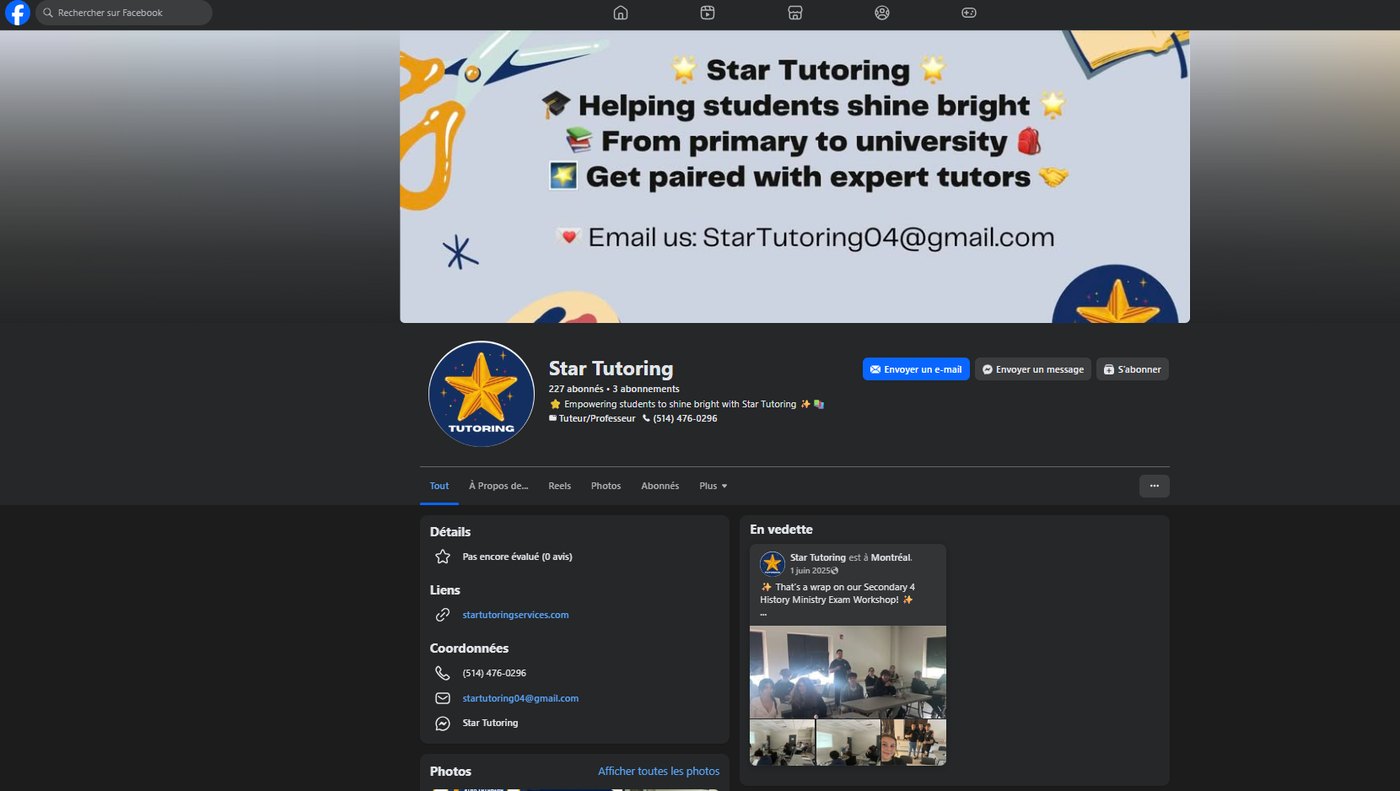
Task: Click the Envoyer un e-mail button
Action: pyautogui.click(x=916, y=369)
